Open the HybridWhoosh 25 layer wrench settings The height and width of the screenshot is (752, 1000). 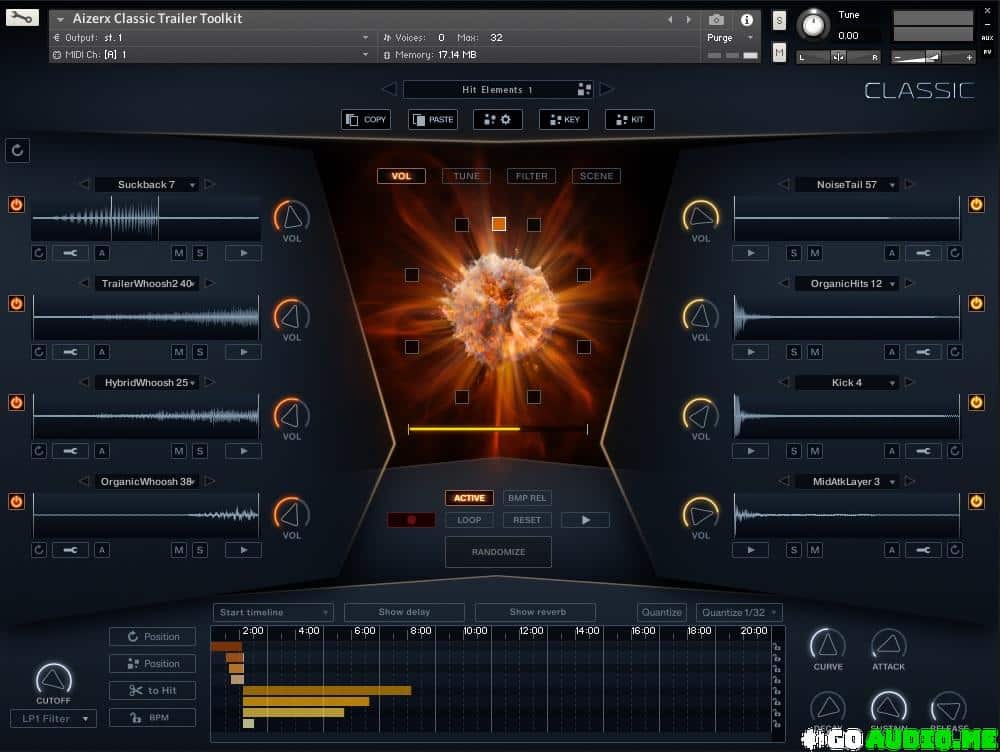(x=70, y=451)
